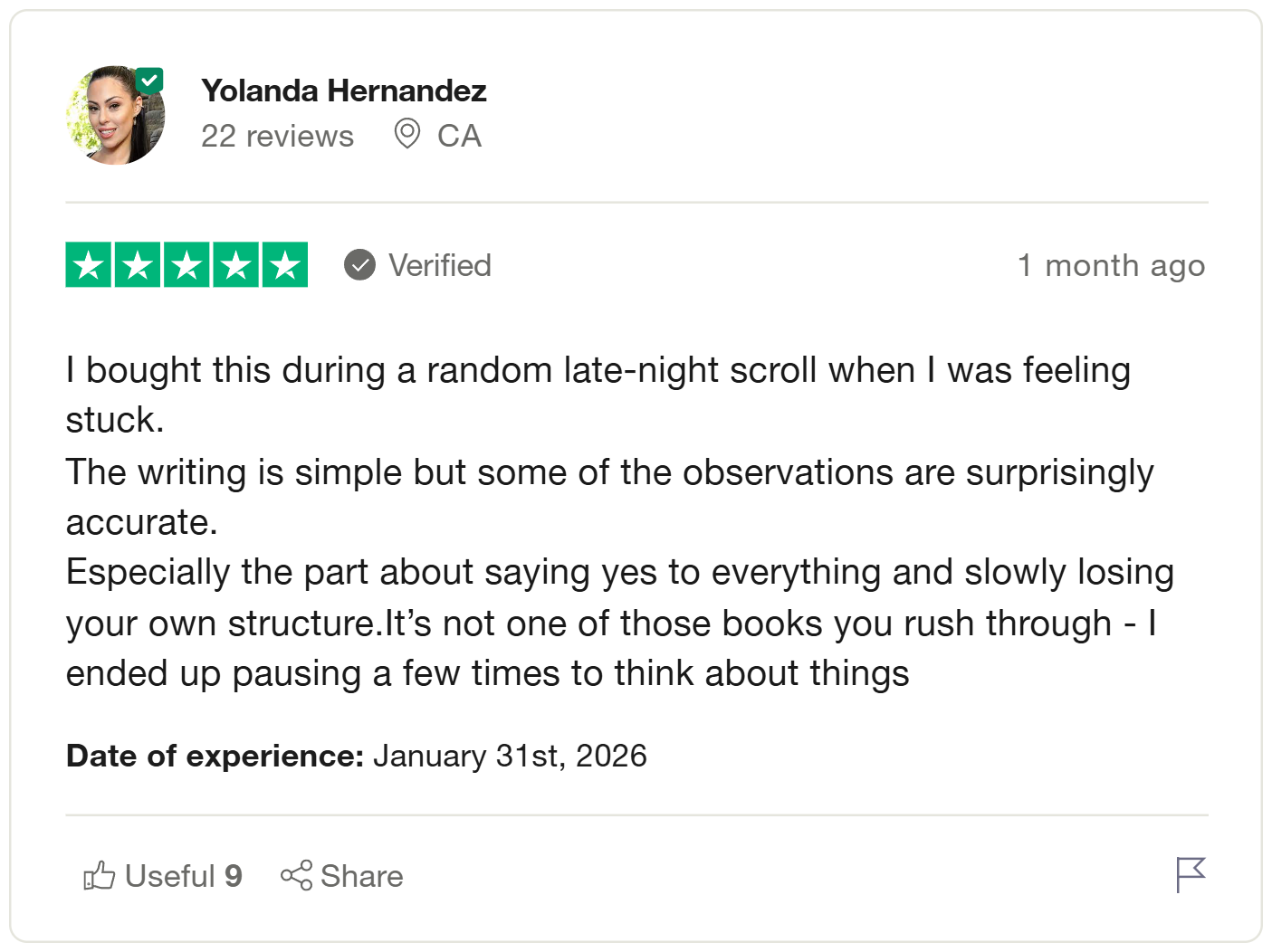The width and height of the screenshot is (1272, 952).
Task: Flag this review with the flag icon
Action: 1190,874
